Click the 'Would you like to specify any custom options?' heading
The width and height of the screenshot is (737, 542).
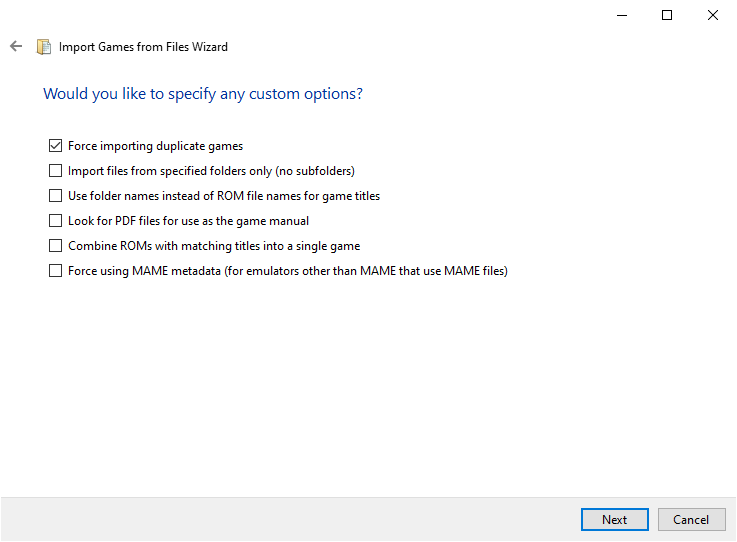tap(203, 94)
